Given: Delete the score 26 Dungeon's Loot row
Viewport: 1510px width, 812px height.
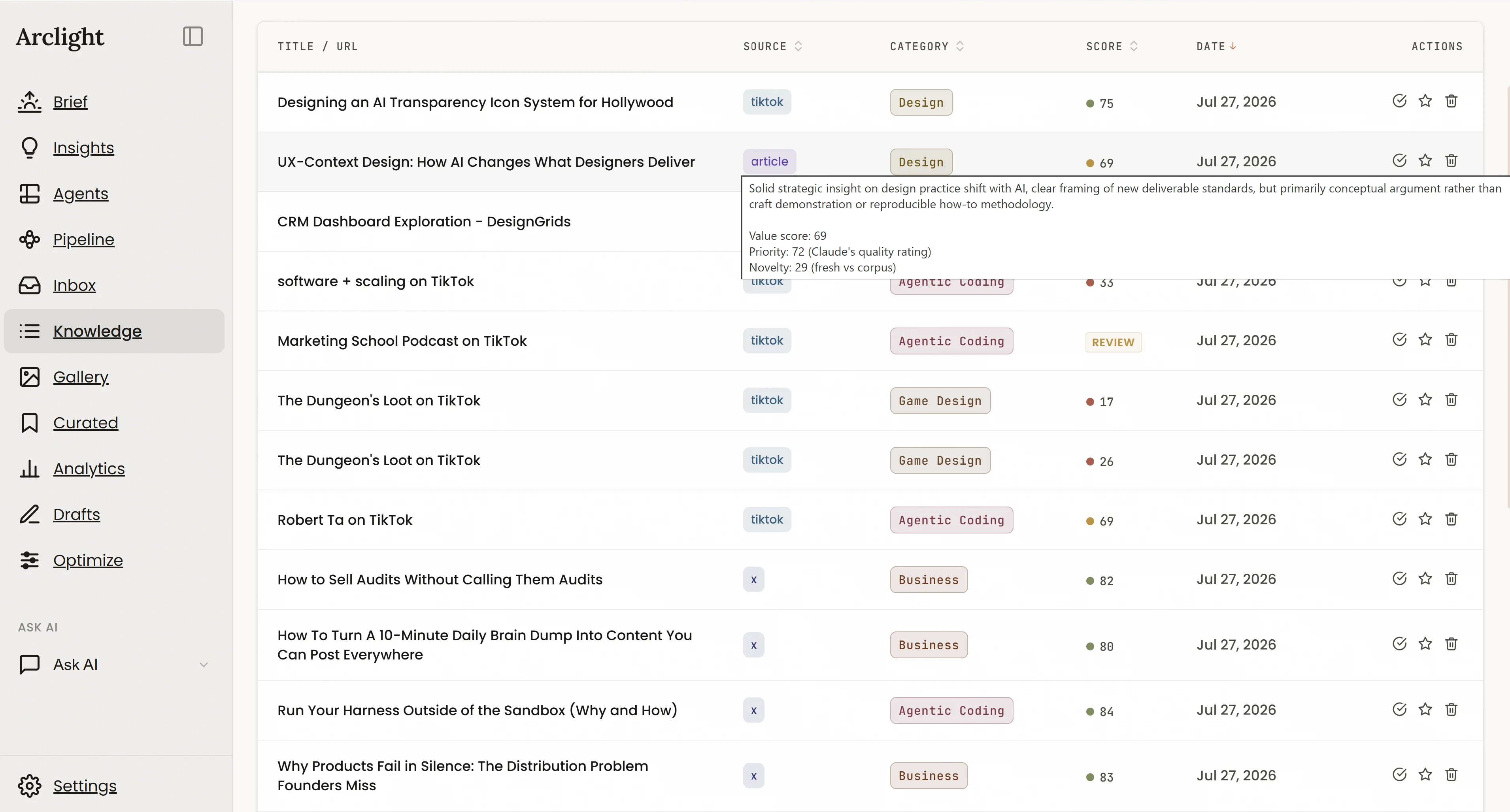Looking at the screenshot, I should click(x=1451, y=459).
